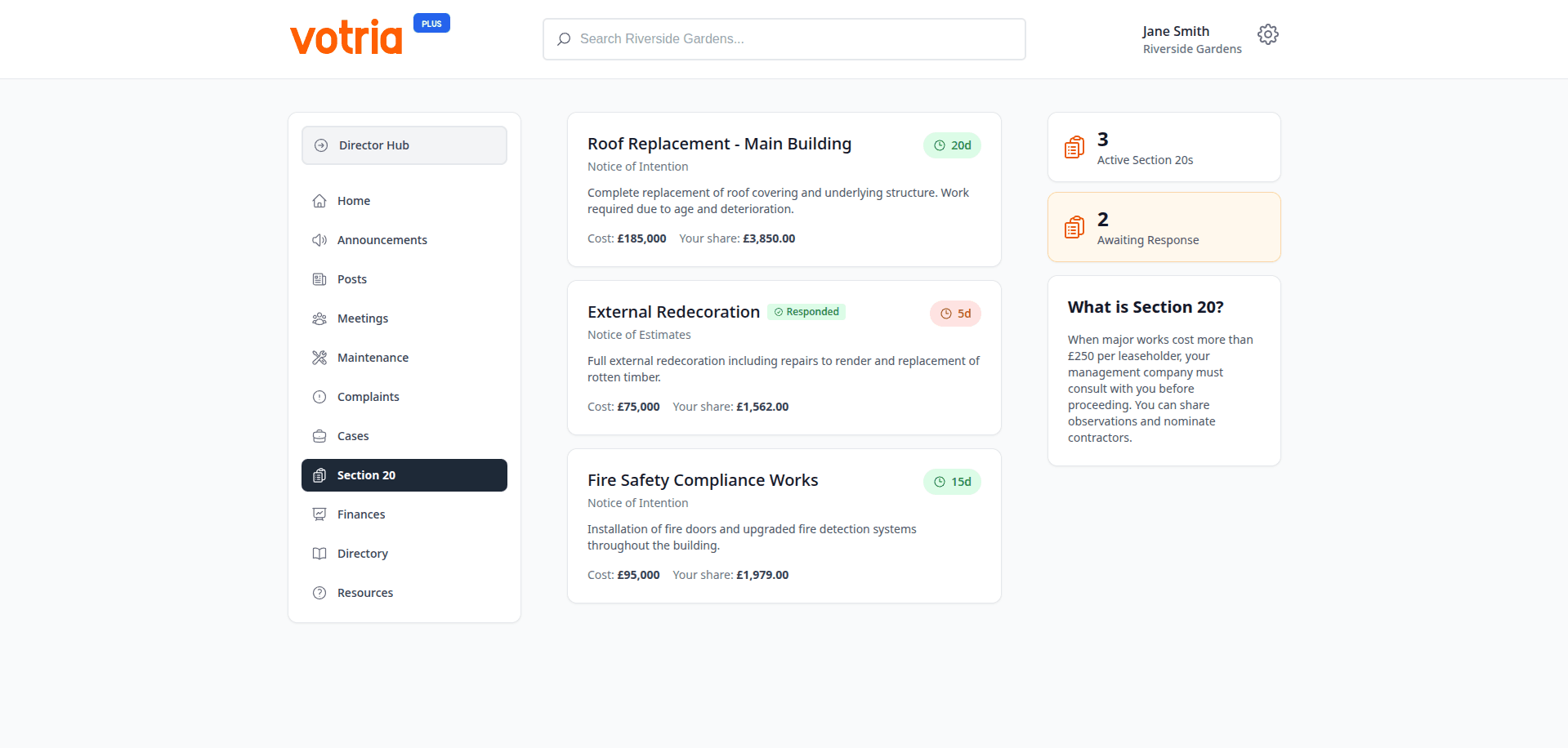Navigate to the Home menu entry
The width and height of the screenshot is (1568, 748).
click(354, 200)
